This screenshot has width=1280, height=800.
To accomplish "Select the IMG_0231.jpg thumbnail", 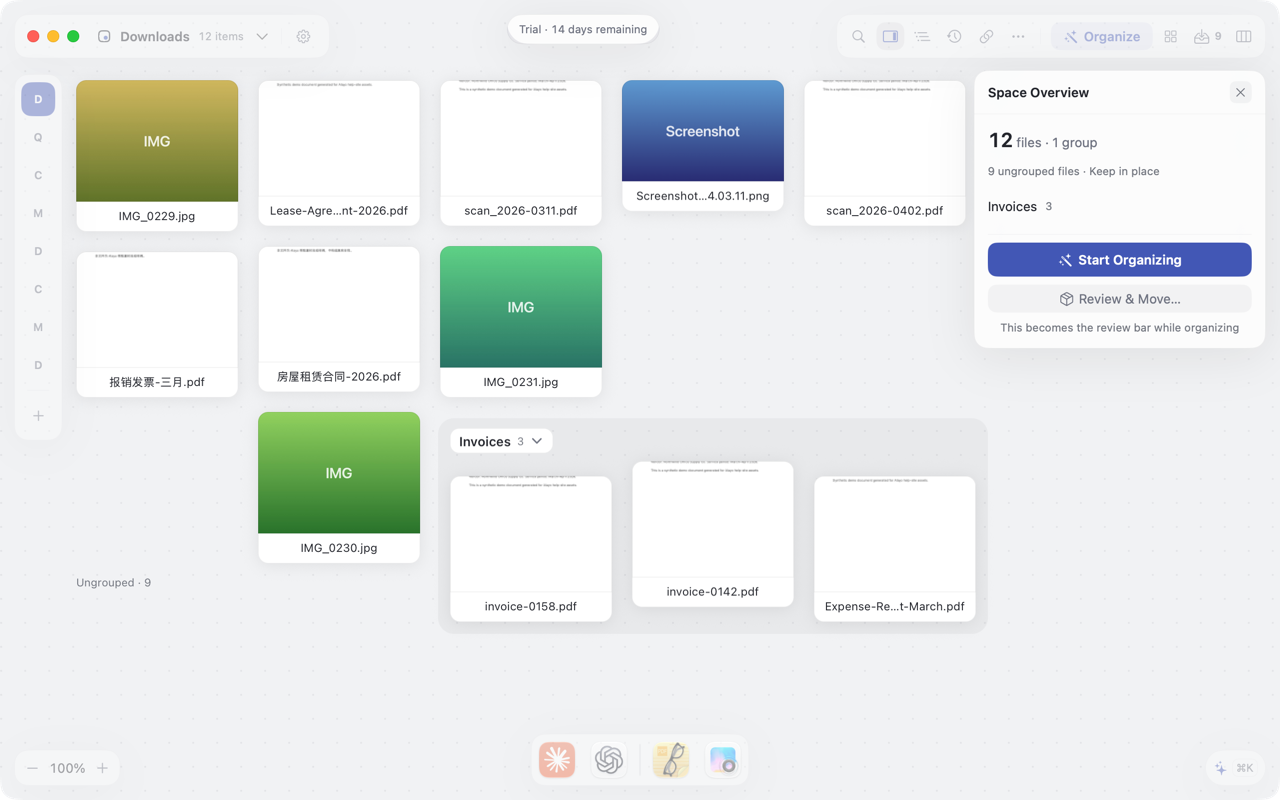I will coord(521,321).
